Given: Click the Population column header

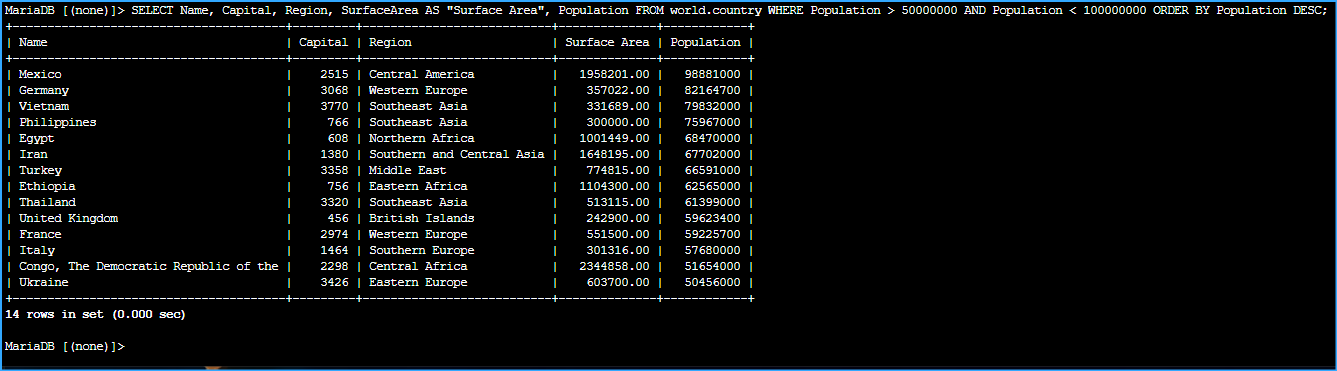Looking at the screenshot, I should click(705, 43).
